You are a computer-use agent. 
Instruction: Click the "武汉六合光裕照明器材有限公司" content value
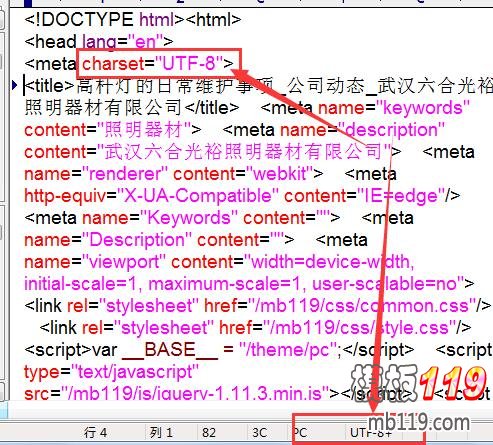click(243, 152)
